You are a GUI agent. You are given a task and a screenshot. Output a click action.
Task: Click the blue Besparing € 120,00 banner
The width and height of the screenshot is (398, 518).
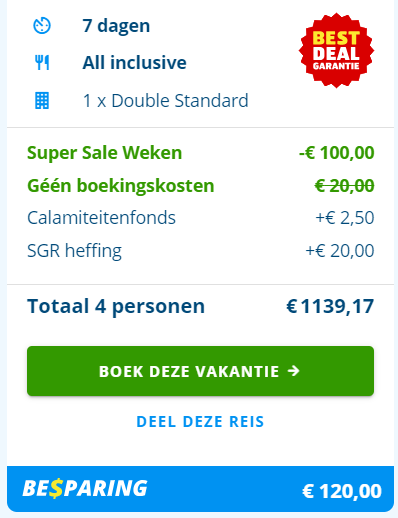pyautogui.click(x=200, y=489)
